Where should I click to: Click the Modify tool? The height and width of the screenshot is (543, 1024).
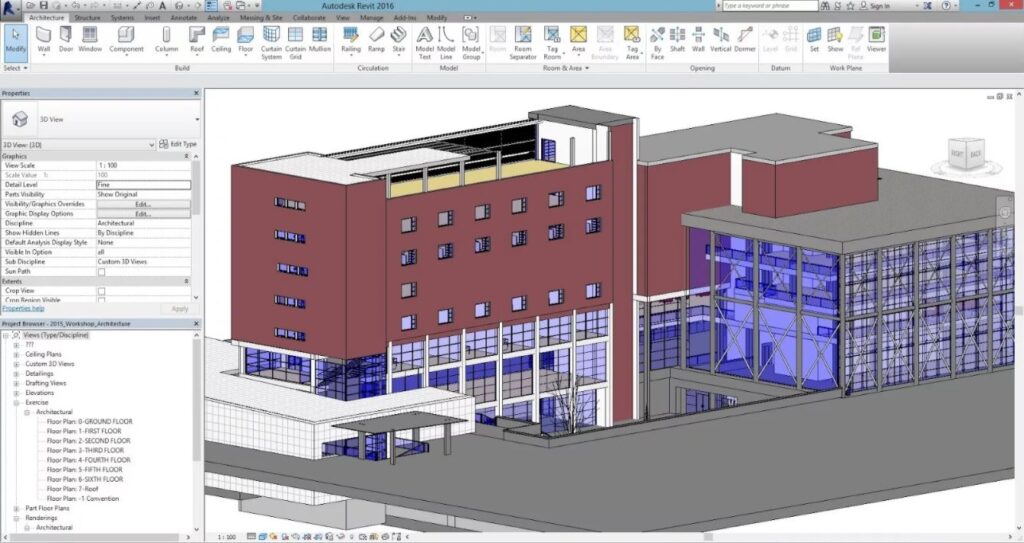[x=16, y=41]
